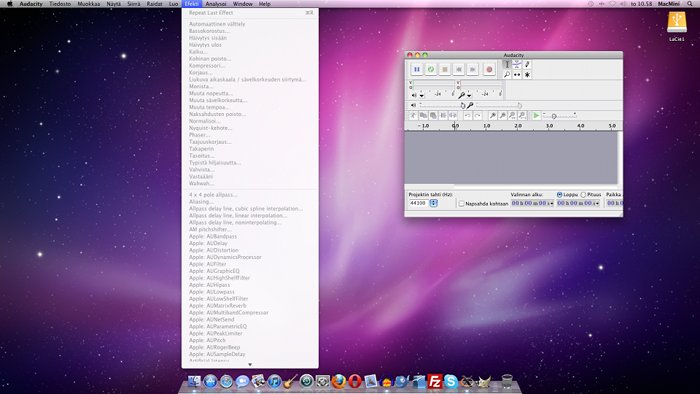Click the Redo arrow icon
Image resolution: width=700 pixels, height=394 pixels.
click(x=477, y=116)
